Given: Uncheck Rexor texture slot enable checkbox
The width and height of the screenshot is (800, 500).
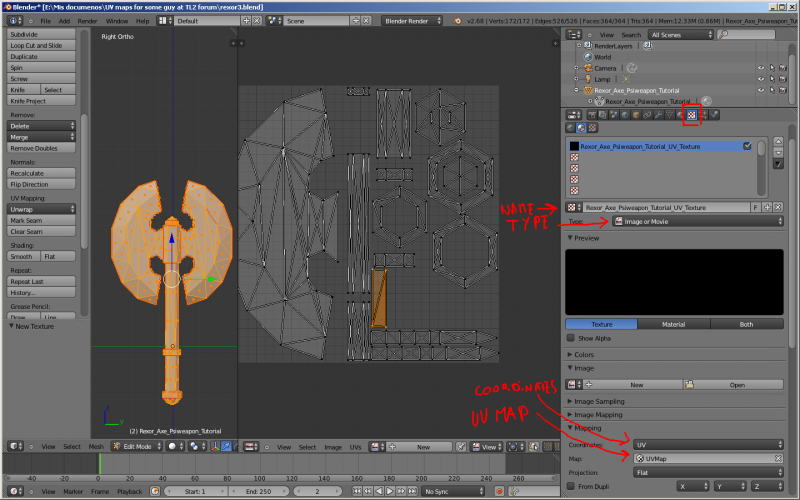Looking at the screenshot, I should click(747, 146).
